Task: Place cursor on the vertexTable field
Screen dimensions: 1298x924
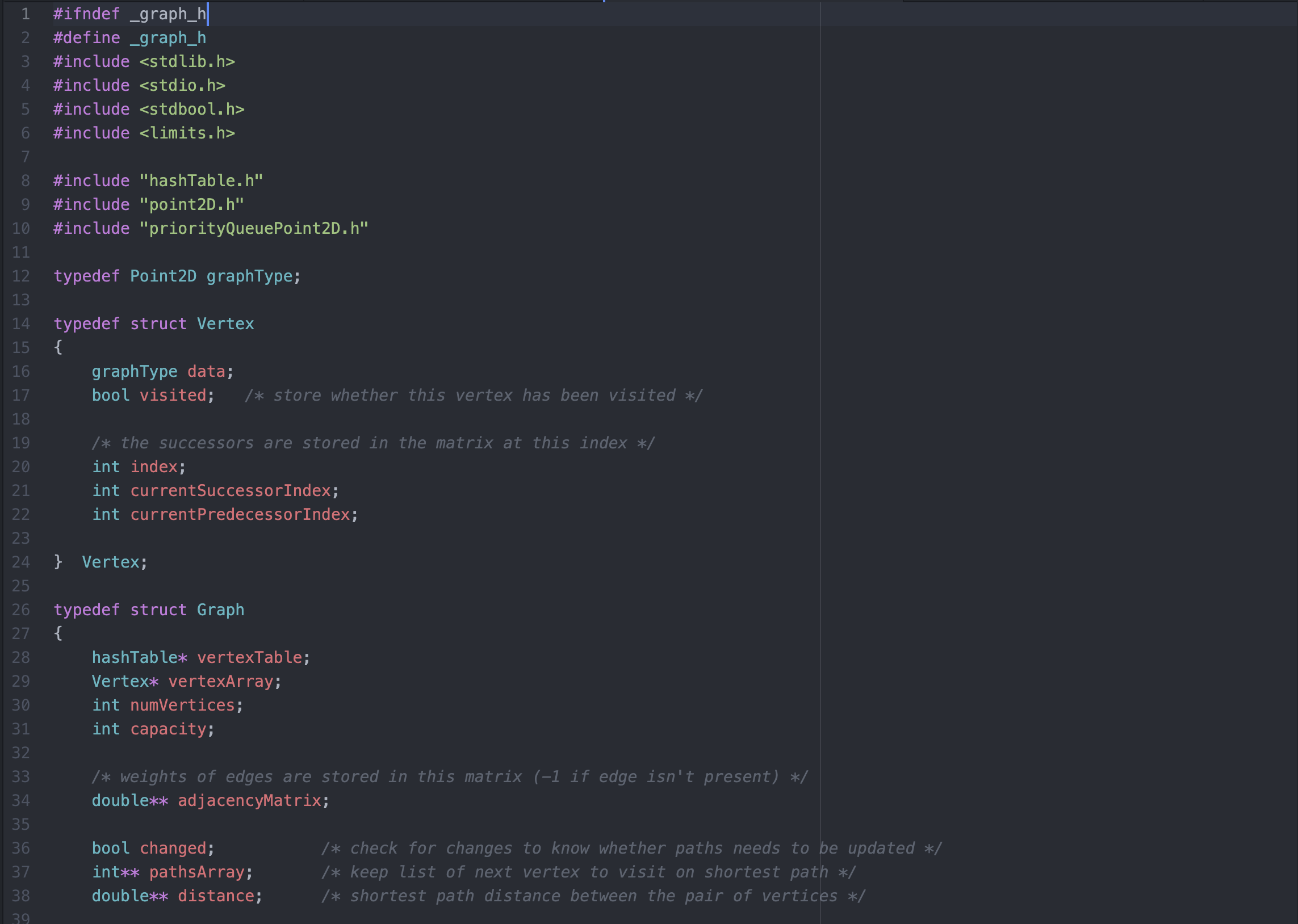Action: click(249, 658)
